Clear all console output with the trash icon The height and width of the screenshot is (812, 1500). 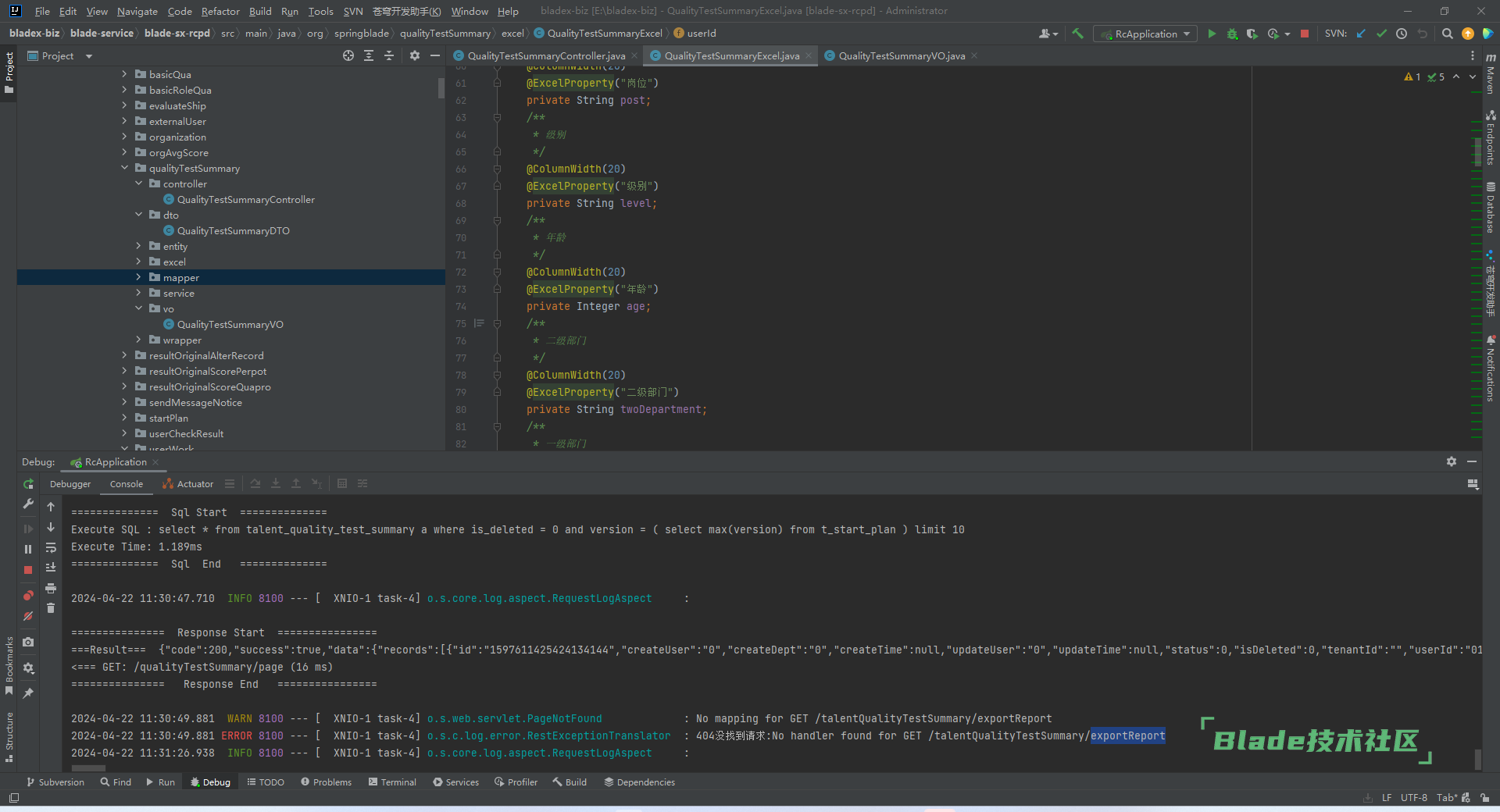coord(51,608)
